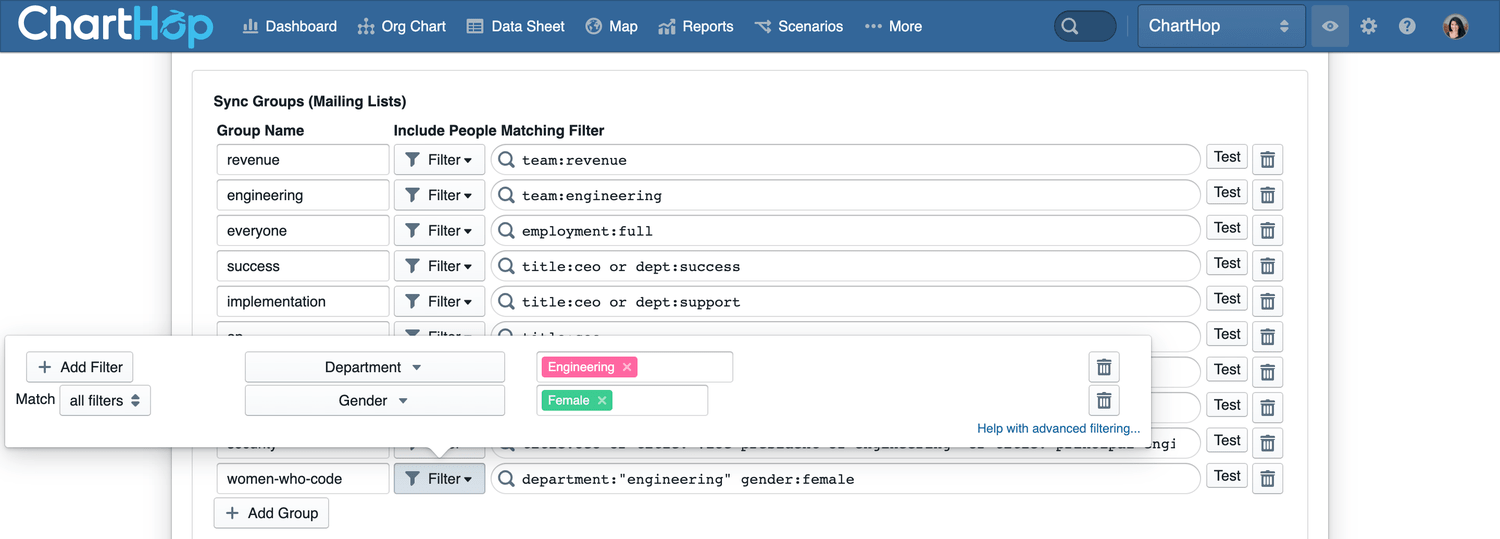Screen dimensions: 1500x539
Task: Test the success group filter
Action: (1227, 263)
